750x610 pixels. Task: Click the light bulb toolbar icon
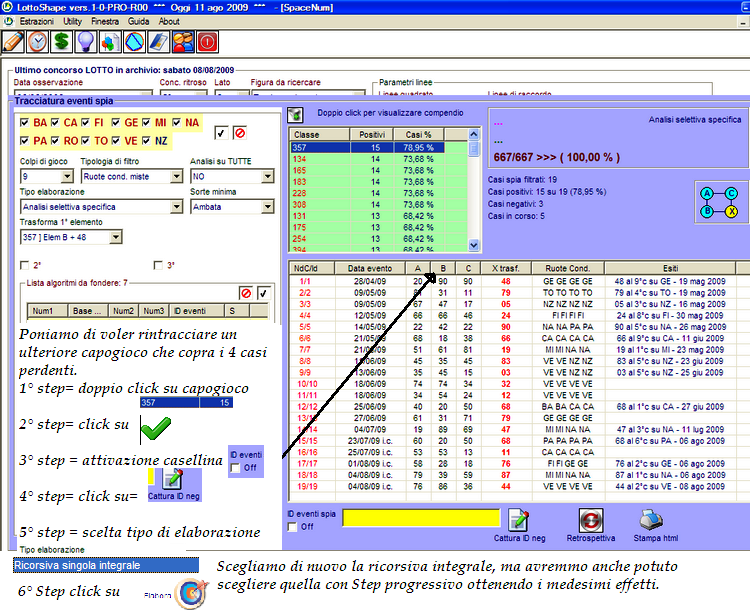point(86,42)
